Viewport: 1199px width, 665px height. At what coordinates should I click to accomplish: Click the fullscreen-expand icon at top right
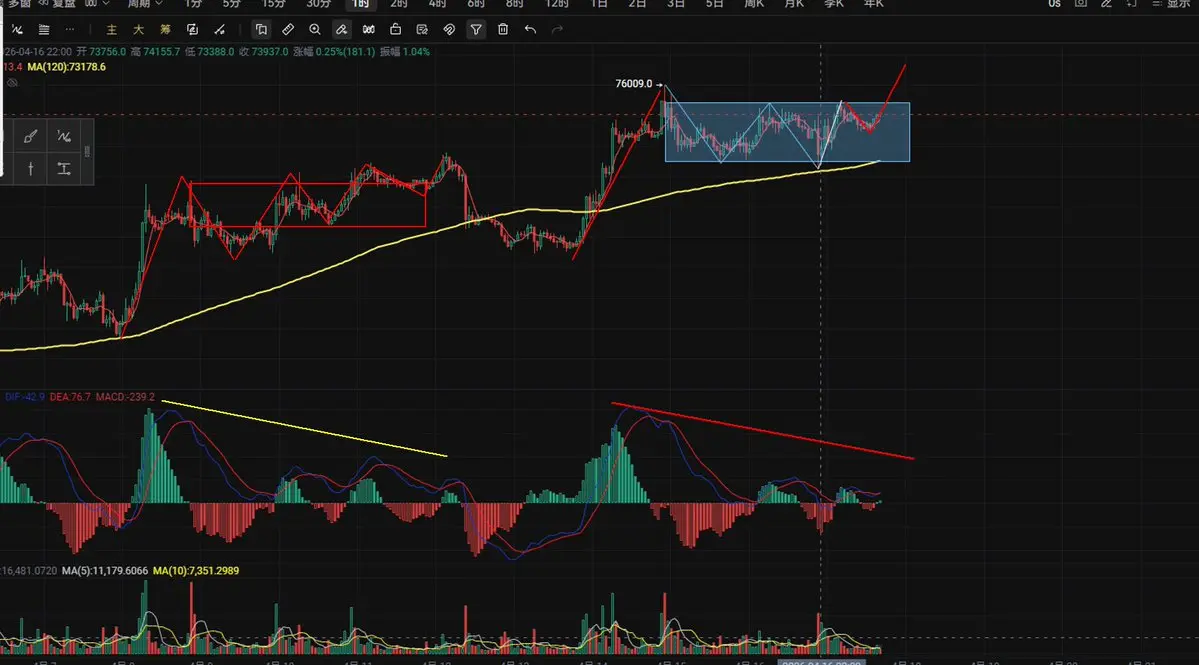coord(1132,4)
